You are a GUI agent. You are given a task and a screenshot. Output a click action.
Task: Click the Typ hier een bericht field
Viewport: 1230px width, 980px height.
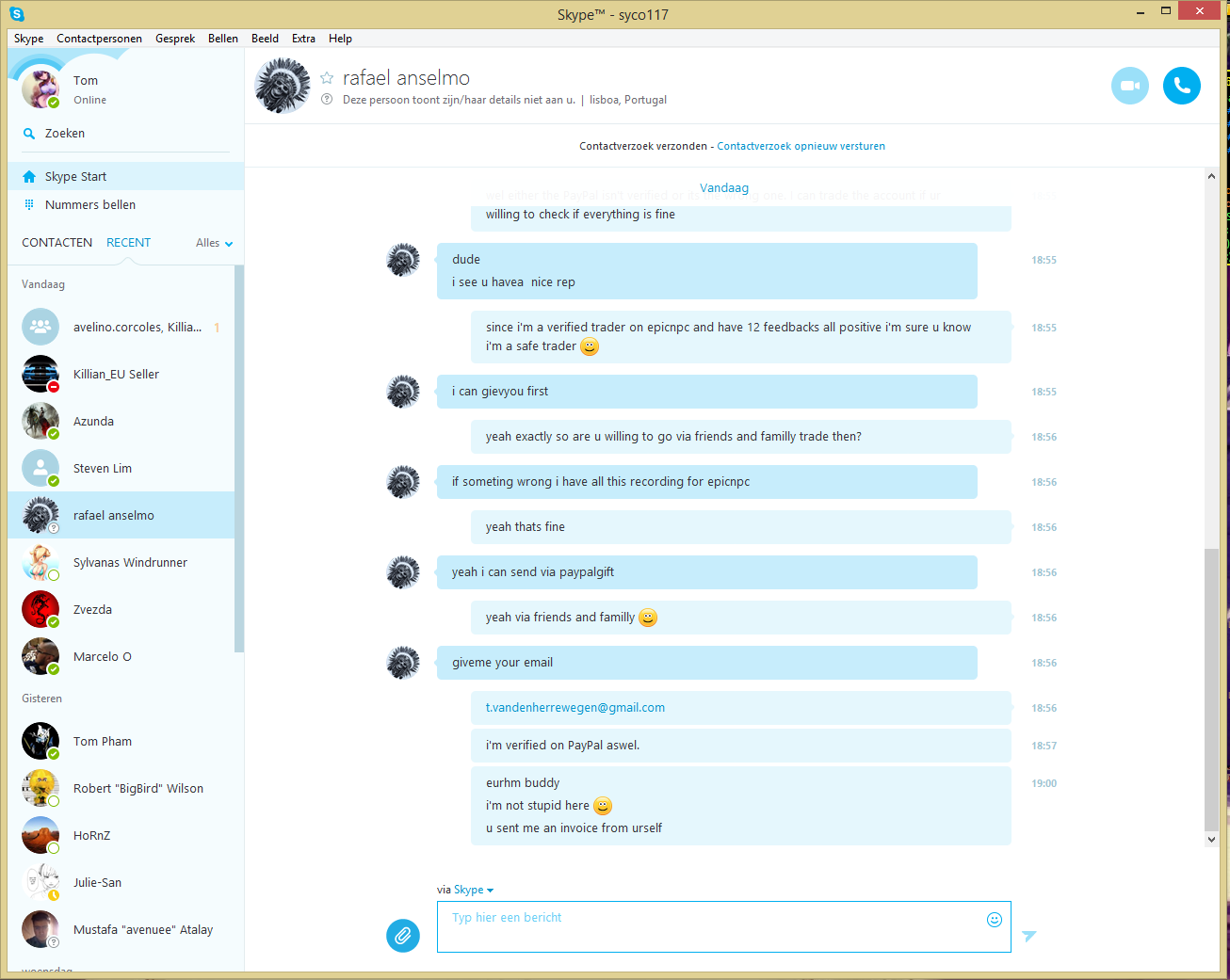[x=723, y=926]
